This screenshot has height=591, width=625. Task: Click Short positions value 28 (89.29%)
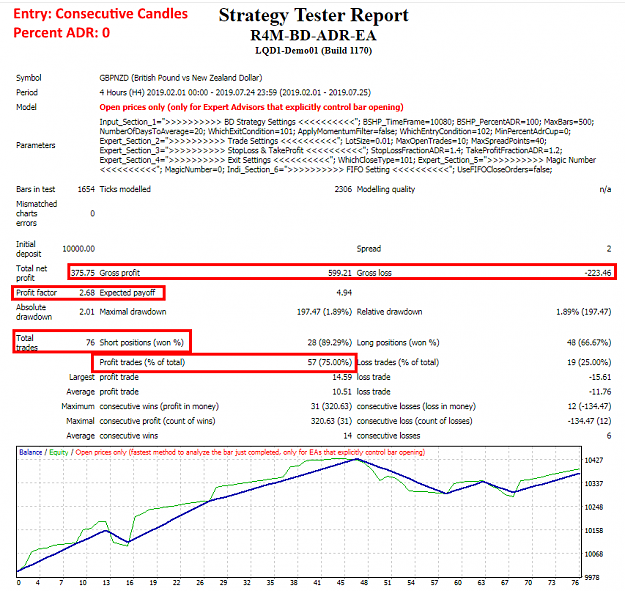[330, 342]
